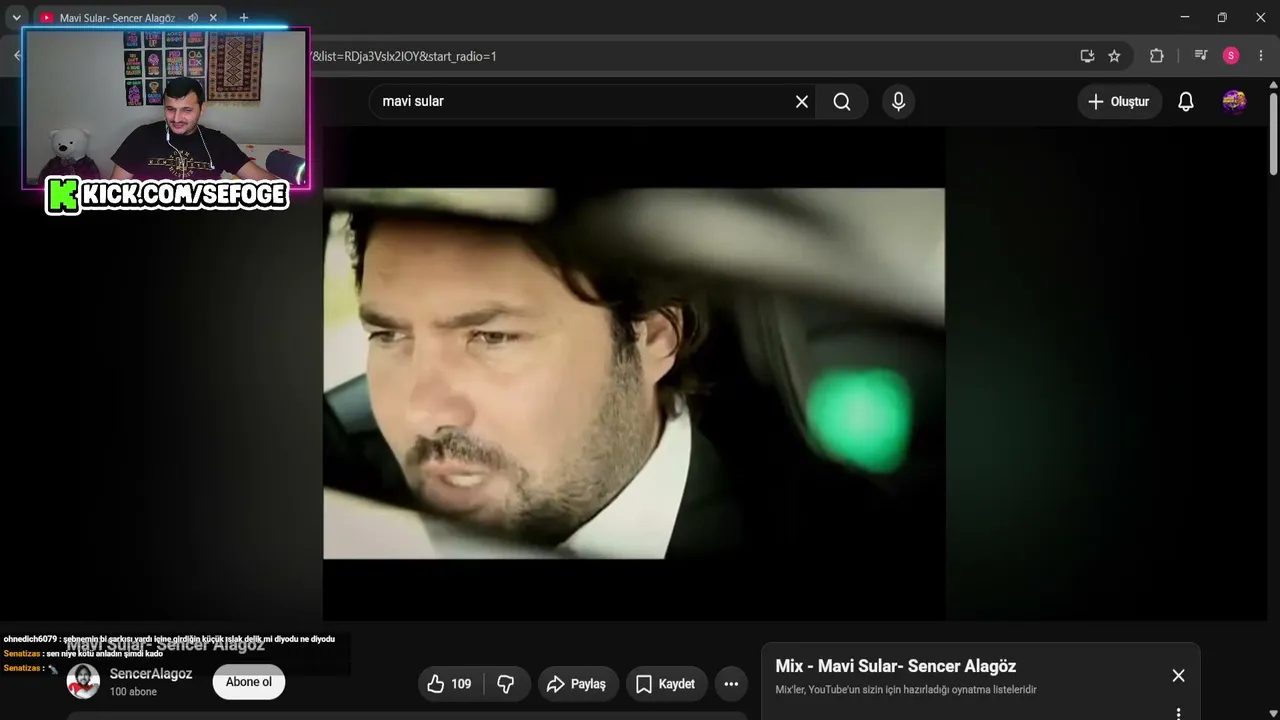This screenshot has width=1280, height=720.
Task: Clear the search box text
Action: tap(801, 101)
